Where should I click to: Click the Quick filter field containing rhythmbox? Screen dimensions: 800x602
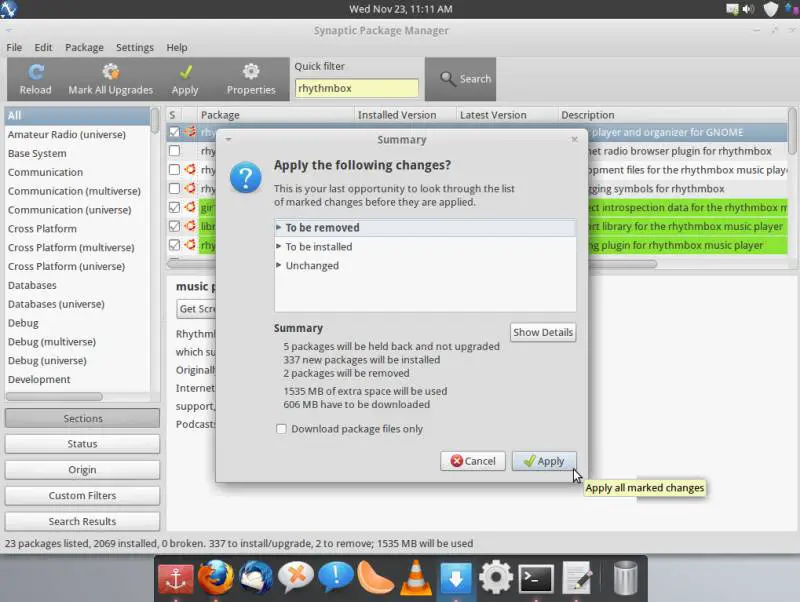pos(357,88)
